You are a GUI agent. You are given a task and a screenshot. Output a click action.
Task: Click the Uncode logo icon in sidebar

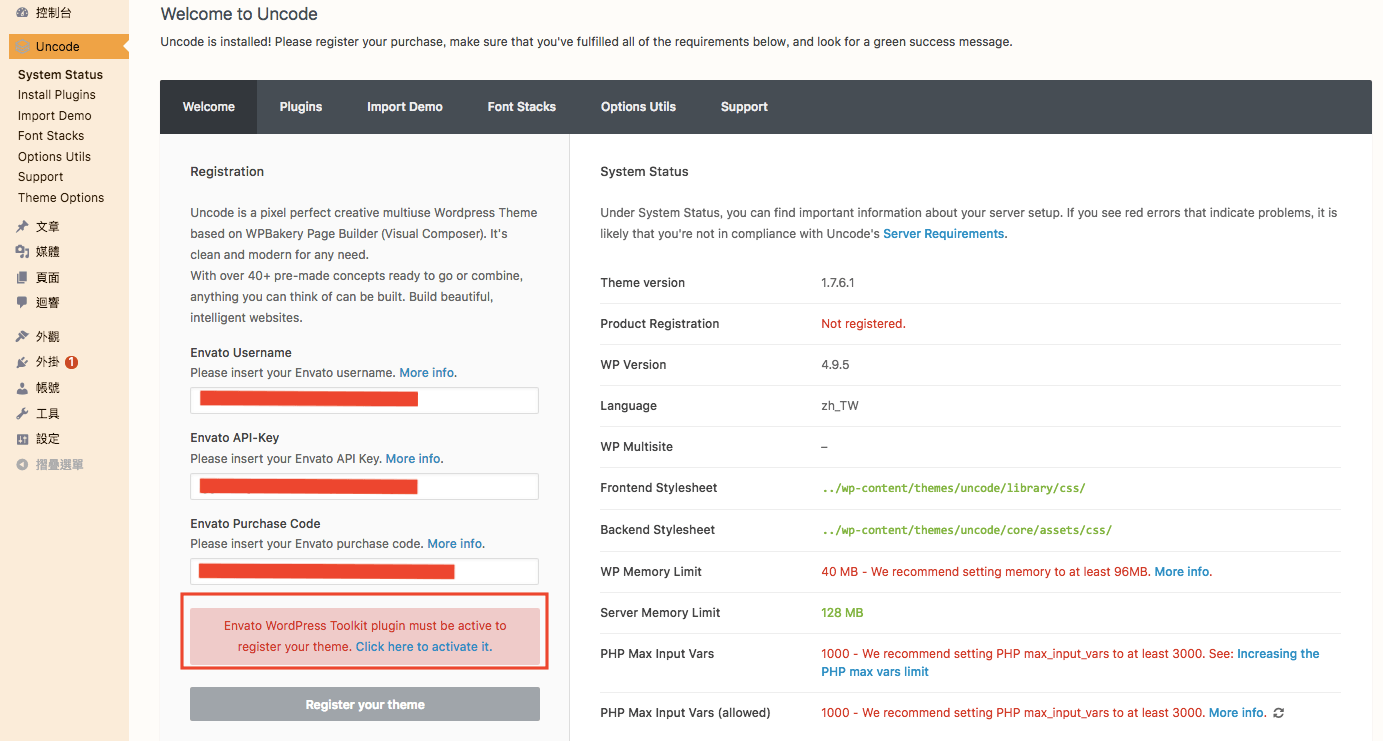point(22,46)
